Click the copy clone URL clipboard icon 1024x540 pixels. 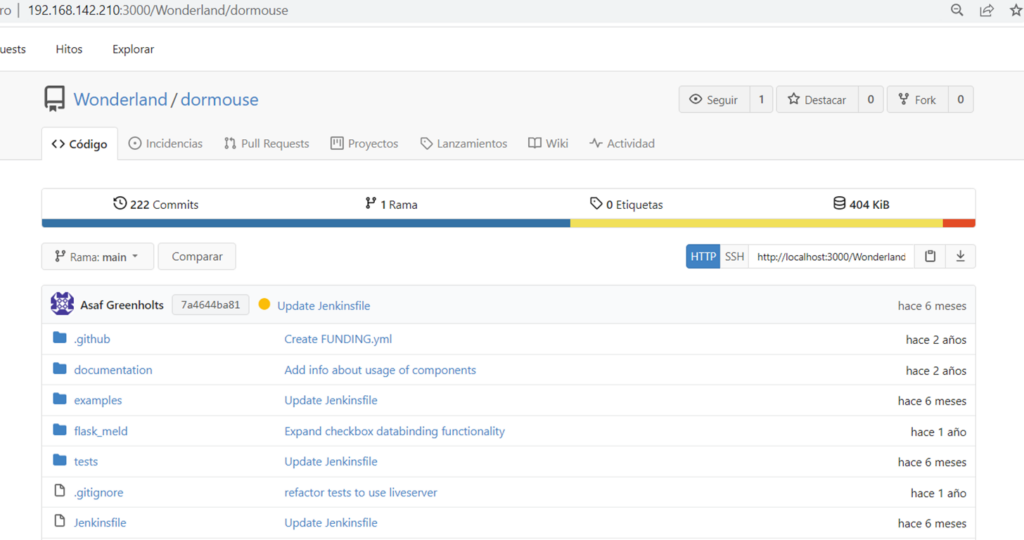(x=930, y=257)
